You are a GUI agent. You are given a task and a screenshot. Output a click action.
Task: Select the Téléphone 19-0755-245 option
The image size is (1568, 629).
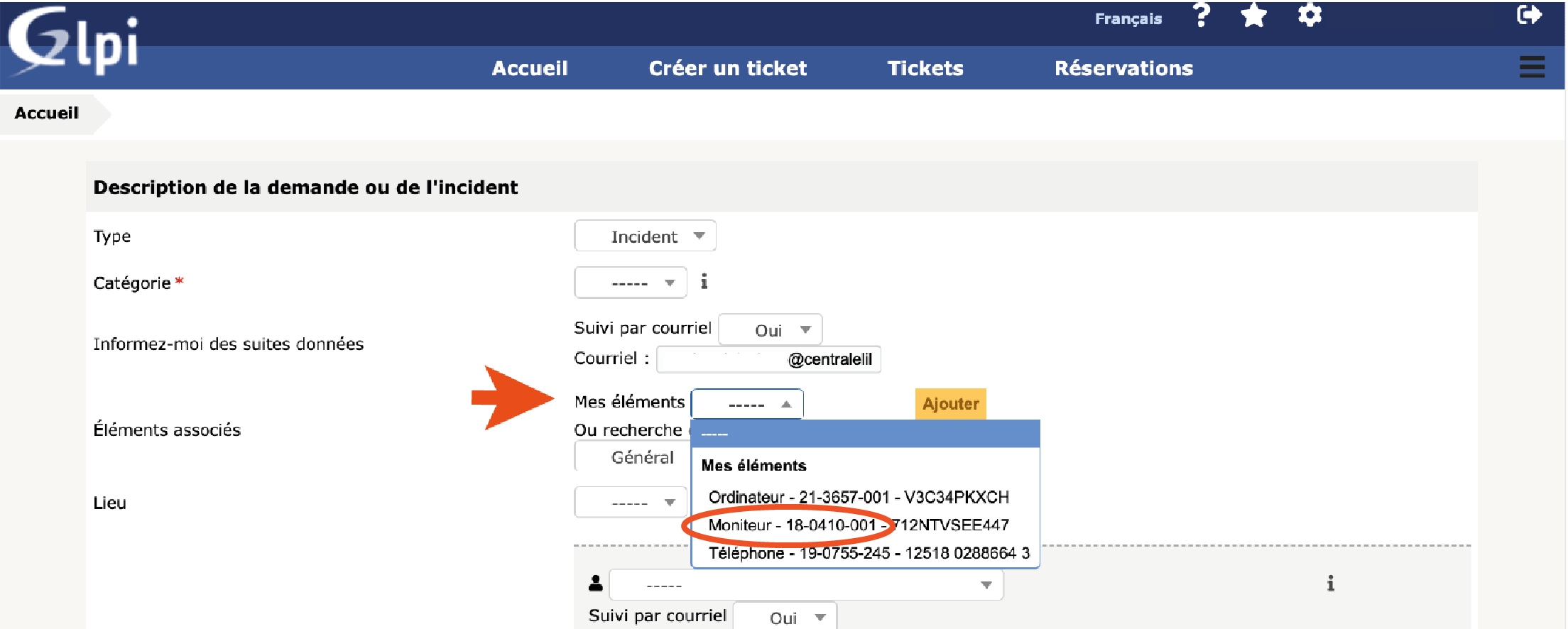pos(868,553)
